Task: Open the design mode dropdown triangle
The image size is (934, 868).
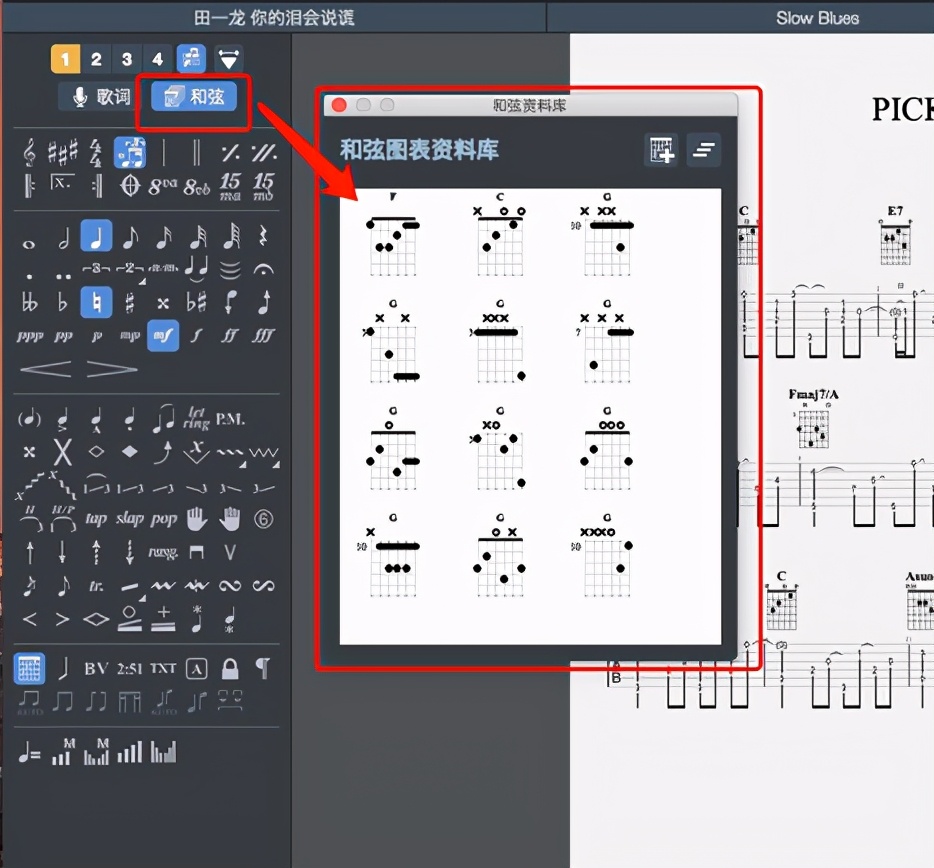Action: 228,58
